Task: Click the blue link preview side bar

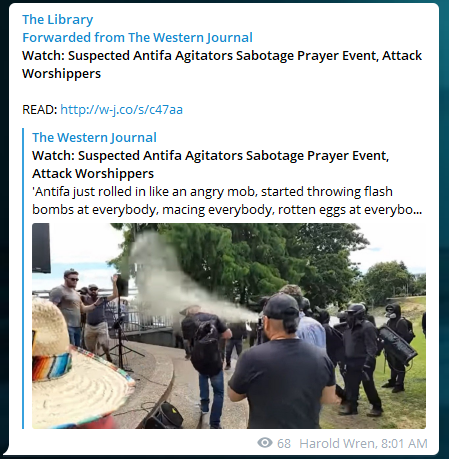Action: pyautogui.click(x=23, y=278)
